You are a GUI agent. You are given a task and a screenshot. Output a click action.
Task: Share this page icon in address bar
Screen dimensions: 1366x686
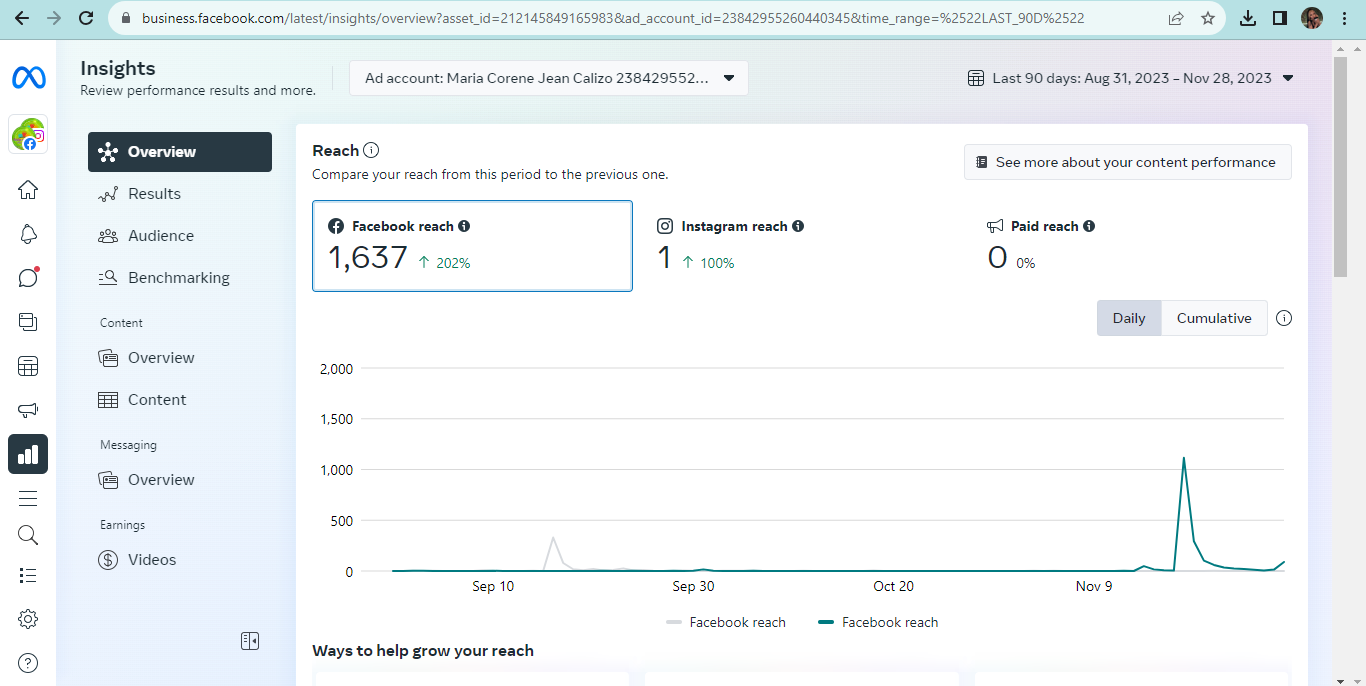1176,18
